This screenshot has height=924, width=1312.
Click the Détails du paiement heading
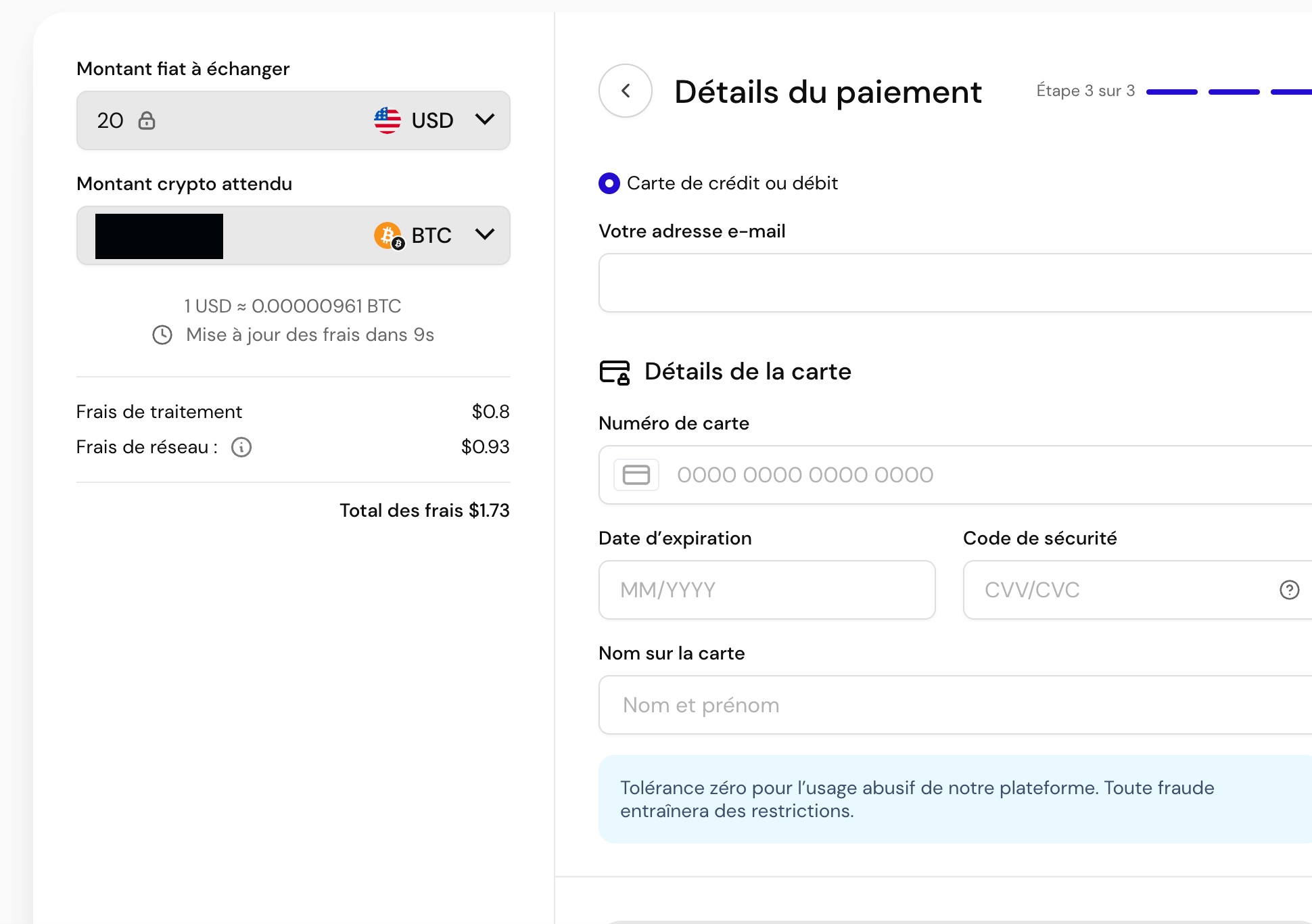(x=828, y=92)
